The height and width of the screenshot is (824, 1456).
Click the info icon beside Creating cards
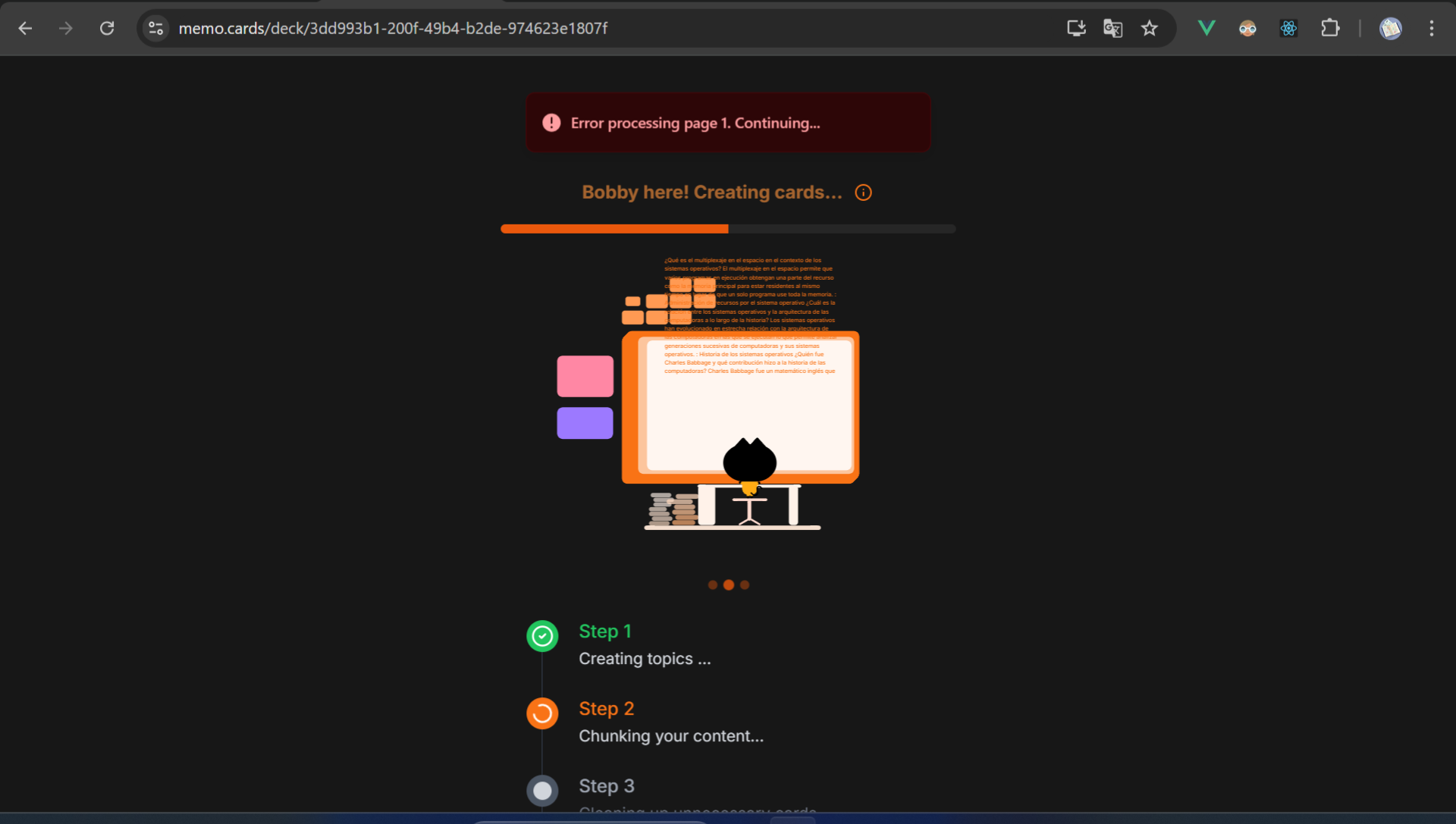(863, 193)
